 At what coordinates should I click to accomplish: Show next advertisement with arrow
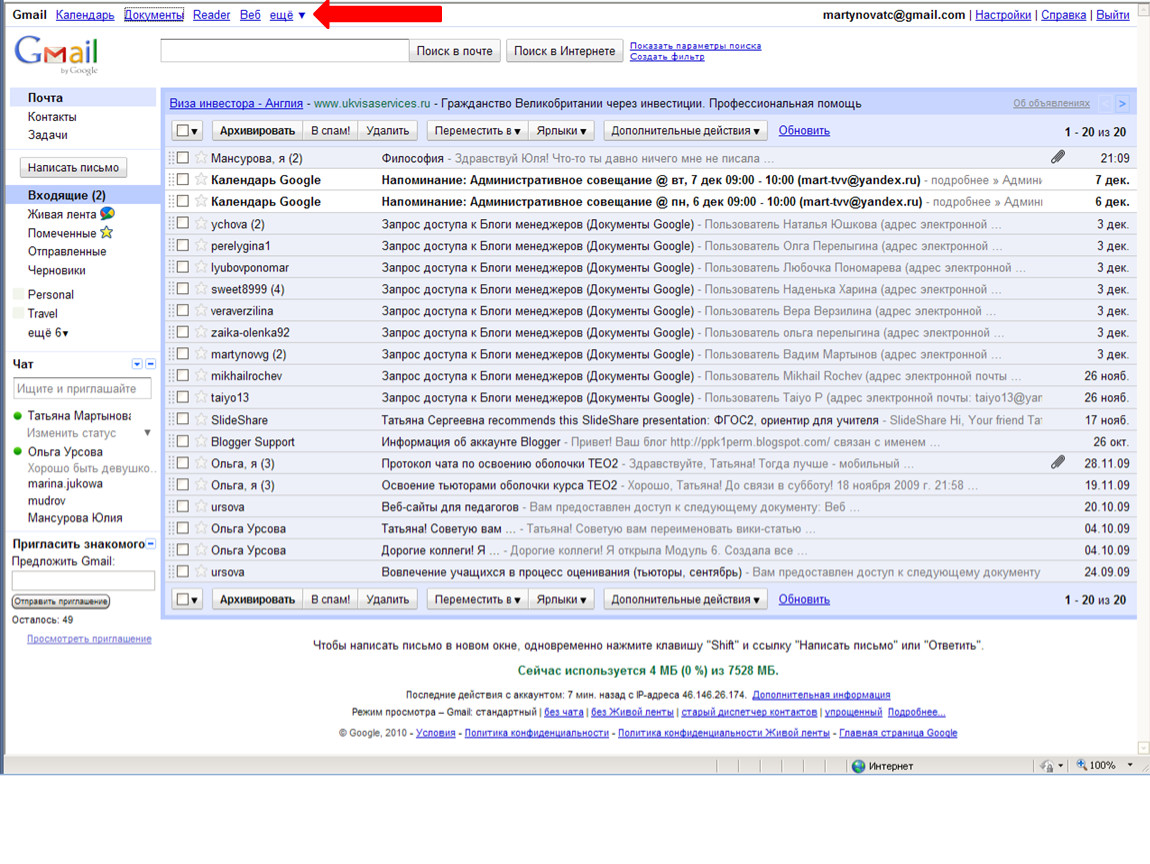(x=1122, y=103)
